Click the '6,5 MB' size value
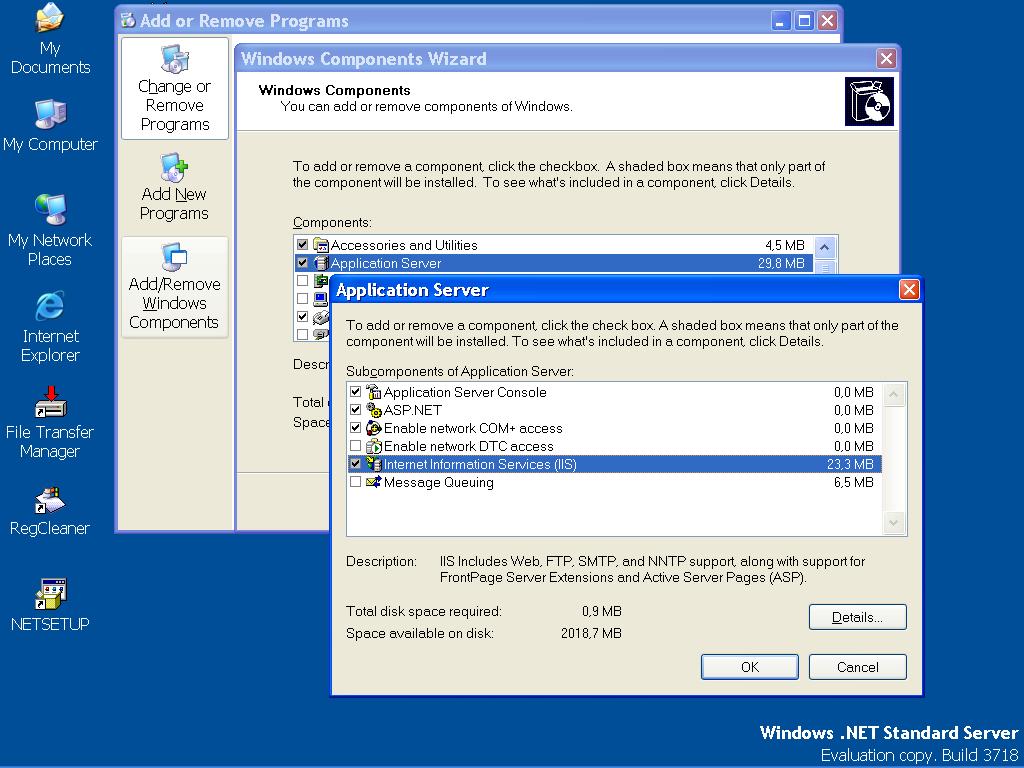Screen dimensions: 1024x768 click(x=854, y=483)
